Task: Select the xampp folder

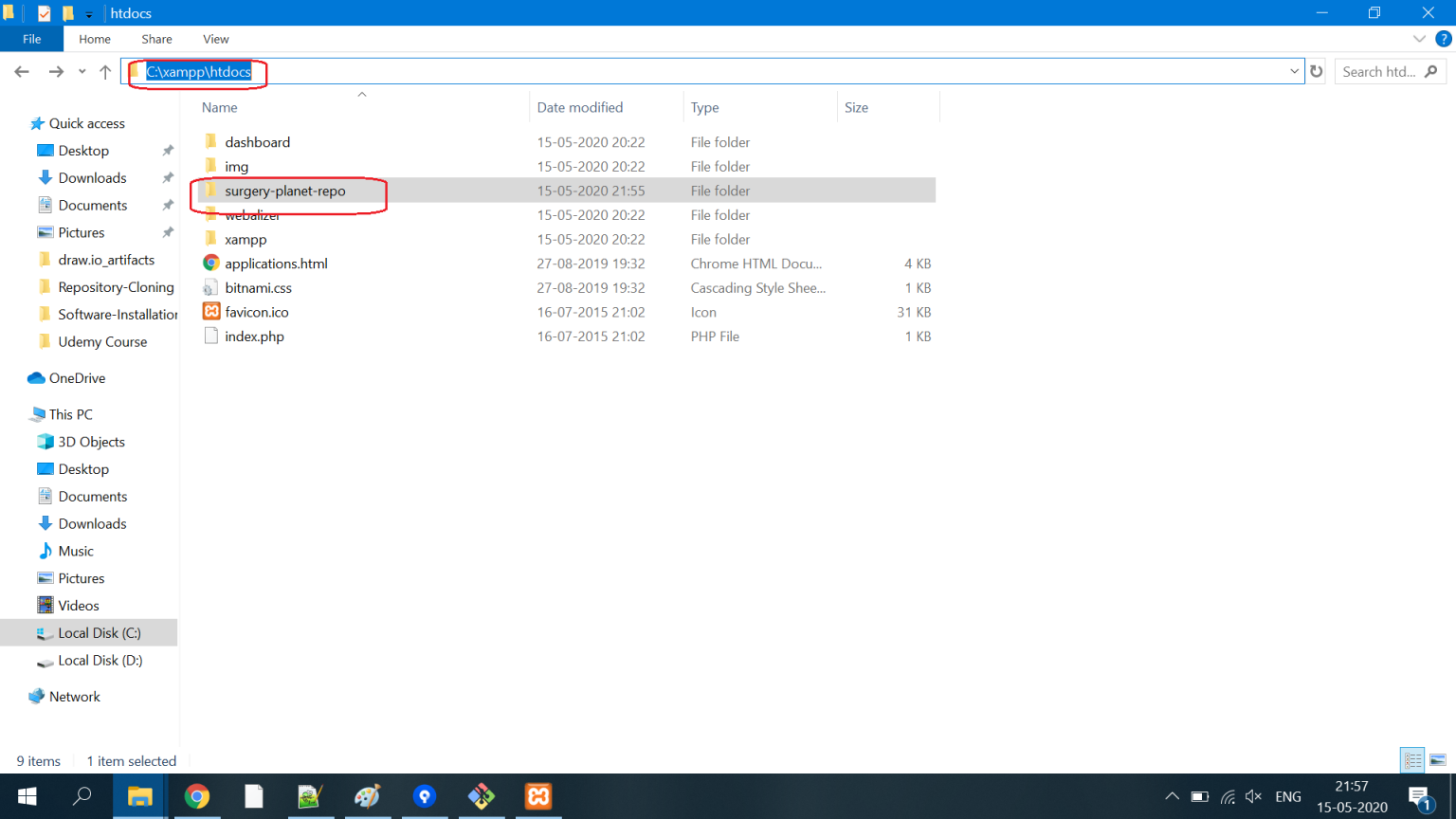Action: (246, 240)
